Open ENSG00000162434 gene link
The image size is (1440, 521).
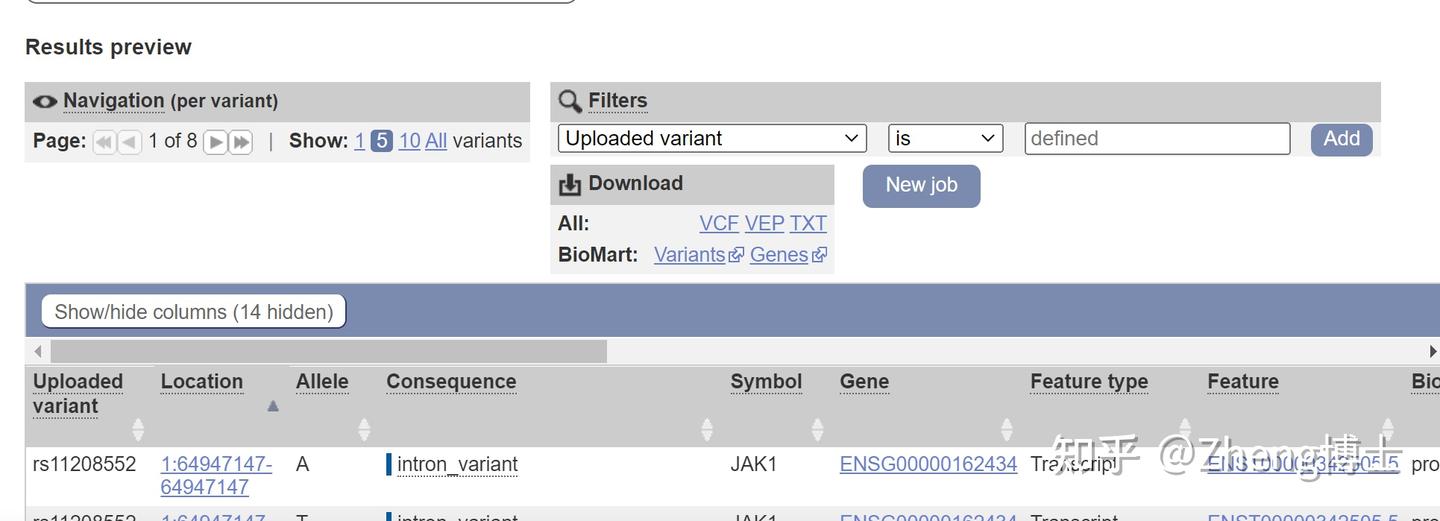(928, 464)
